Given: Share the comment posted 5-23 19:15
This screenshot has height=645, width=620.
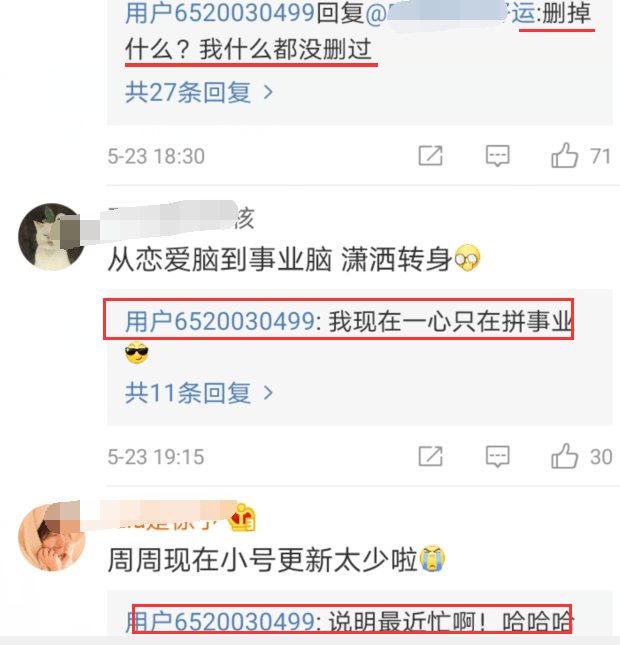Looking at the screenshot, I should click(x=430, y=456).
